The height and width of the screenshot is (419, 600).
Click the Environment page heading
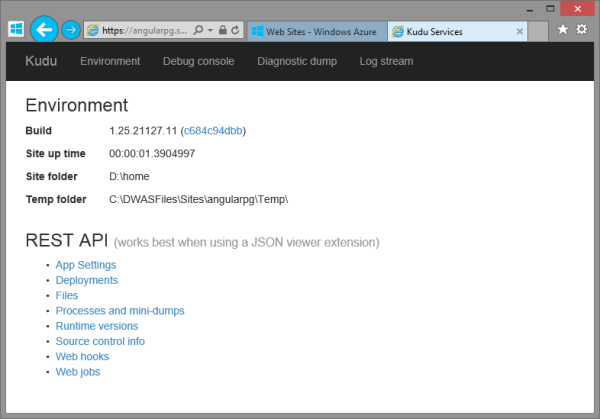tap(77, 105)
